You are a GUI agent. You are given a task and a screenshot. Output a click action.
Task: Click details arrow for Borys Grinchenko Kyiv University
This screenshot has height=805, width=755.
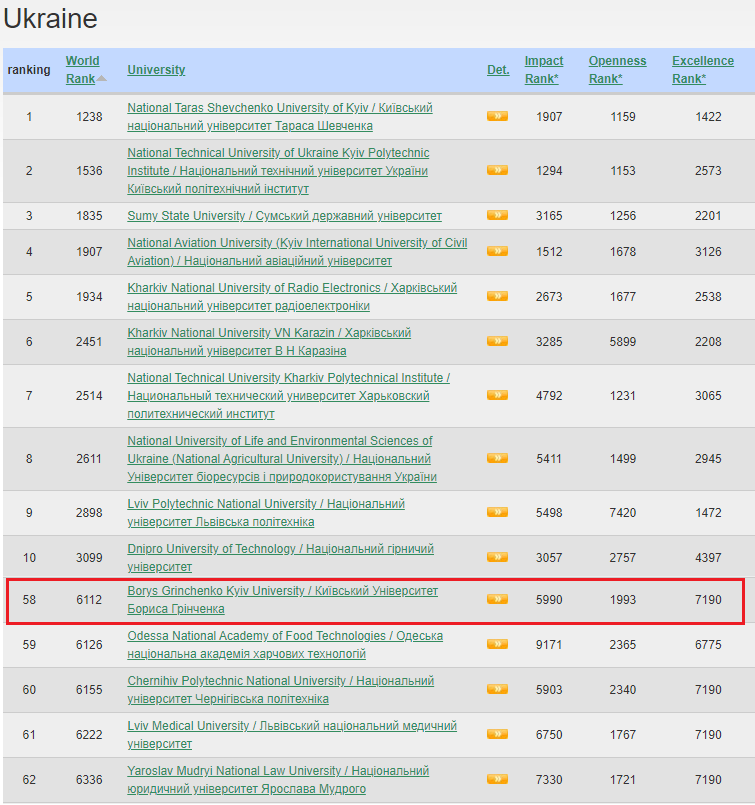pos(497,599)
